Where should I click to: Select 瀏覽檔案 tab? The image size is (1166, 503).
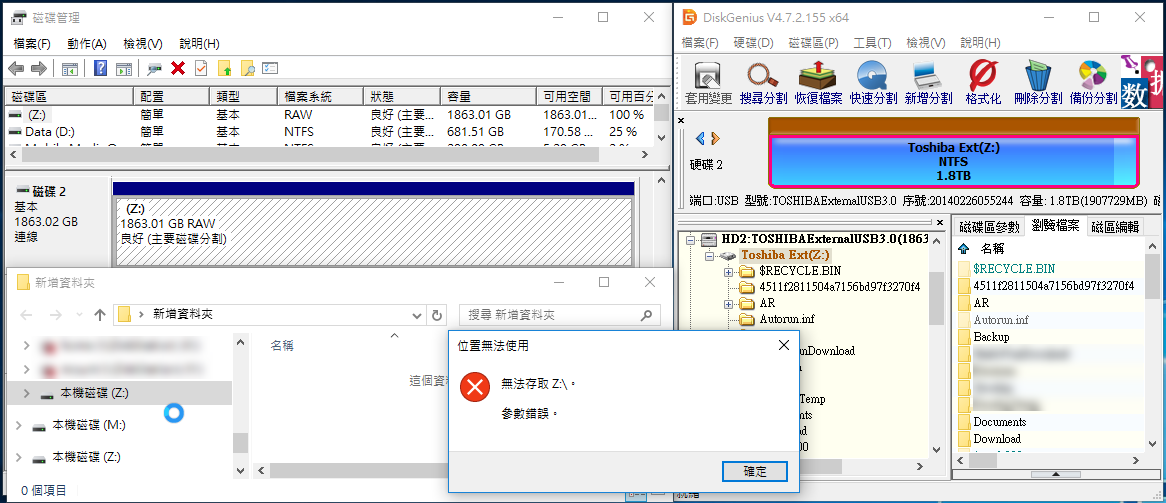click(x=1055, y=225)
